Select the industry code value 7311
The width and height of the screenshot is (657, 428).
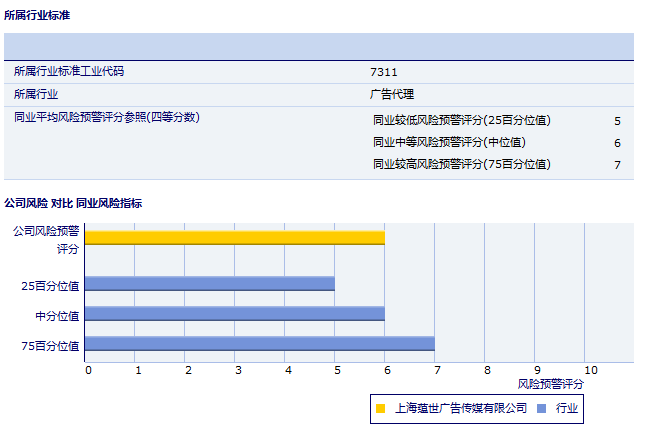pyautogui.click(x=384, y=72)
